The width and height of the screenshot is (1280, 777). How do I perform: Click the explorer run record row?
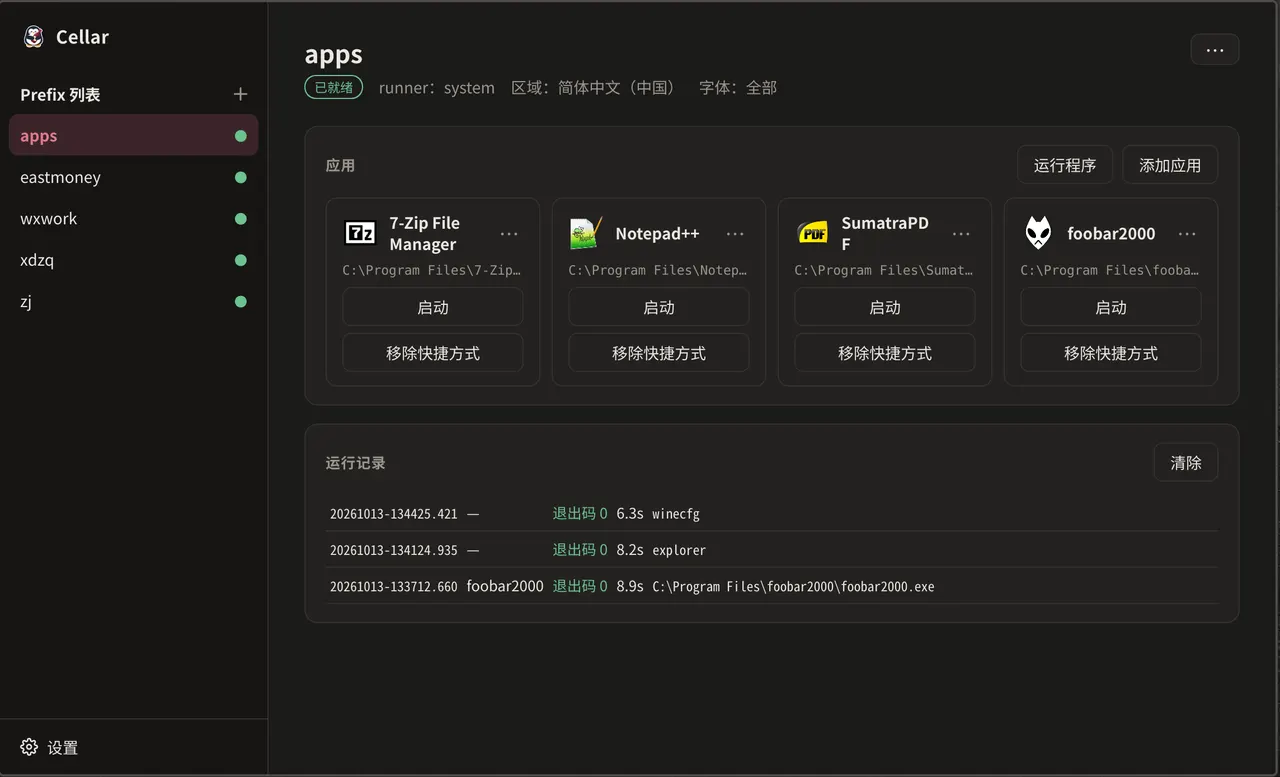(x=772, y=550)
